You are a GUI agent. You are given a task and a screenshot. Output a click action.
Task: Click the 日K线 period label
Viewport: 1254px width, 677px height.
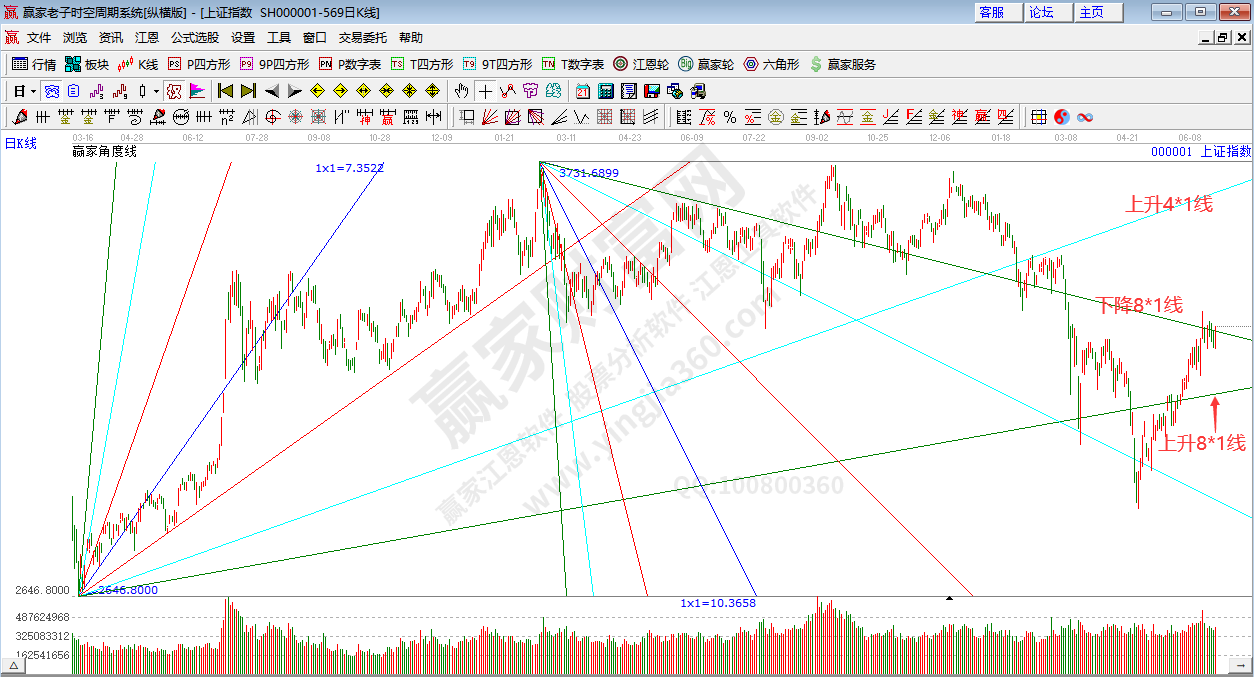pyautogui.click(x=21, y=143)
